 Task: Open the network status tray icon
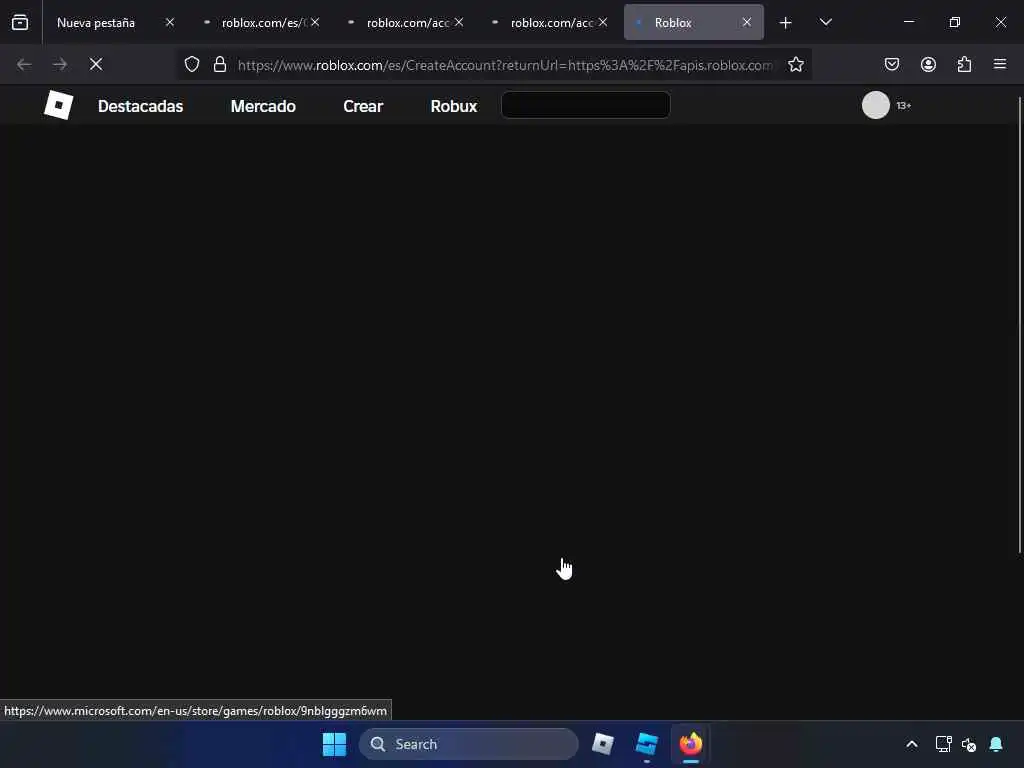944,744
